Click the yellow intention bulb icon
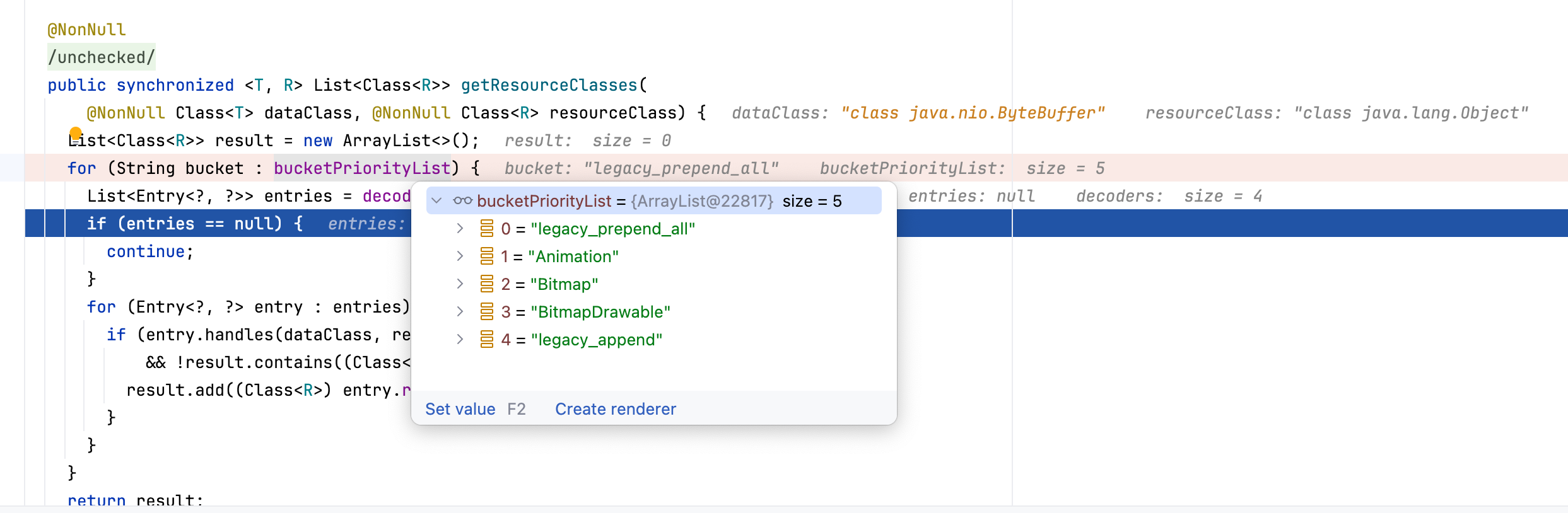 [76, 133]
